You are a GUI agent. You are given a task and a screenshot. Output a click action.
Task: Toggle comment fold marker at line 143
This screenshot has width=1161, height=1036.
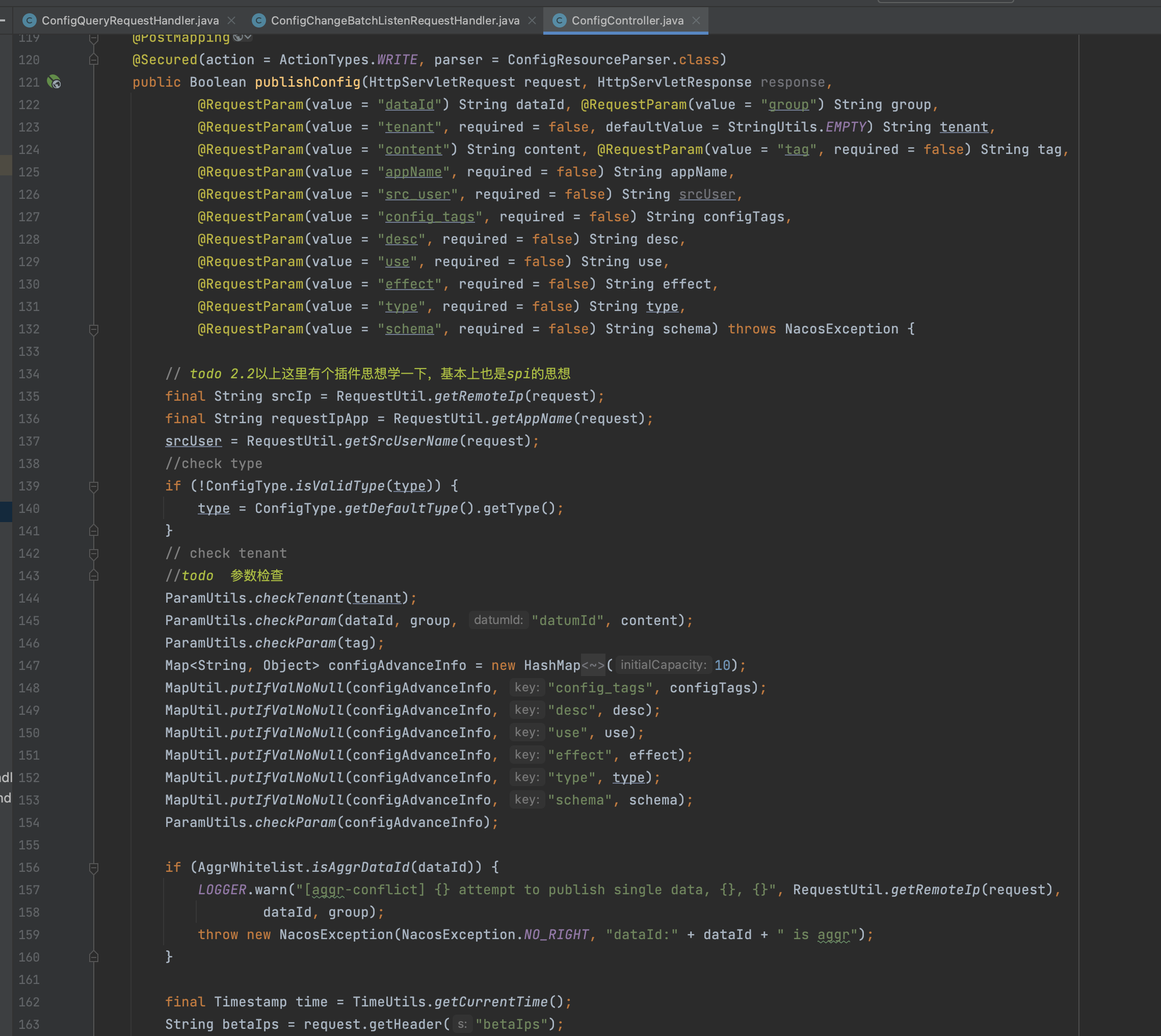94,576
